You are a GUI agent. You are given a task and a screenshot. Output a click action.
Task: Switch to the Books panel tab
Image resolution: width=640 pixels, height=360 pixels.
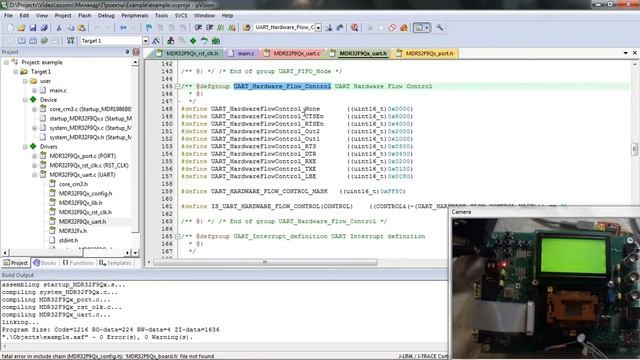coord(45,263)
